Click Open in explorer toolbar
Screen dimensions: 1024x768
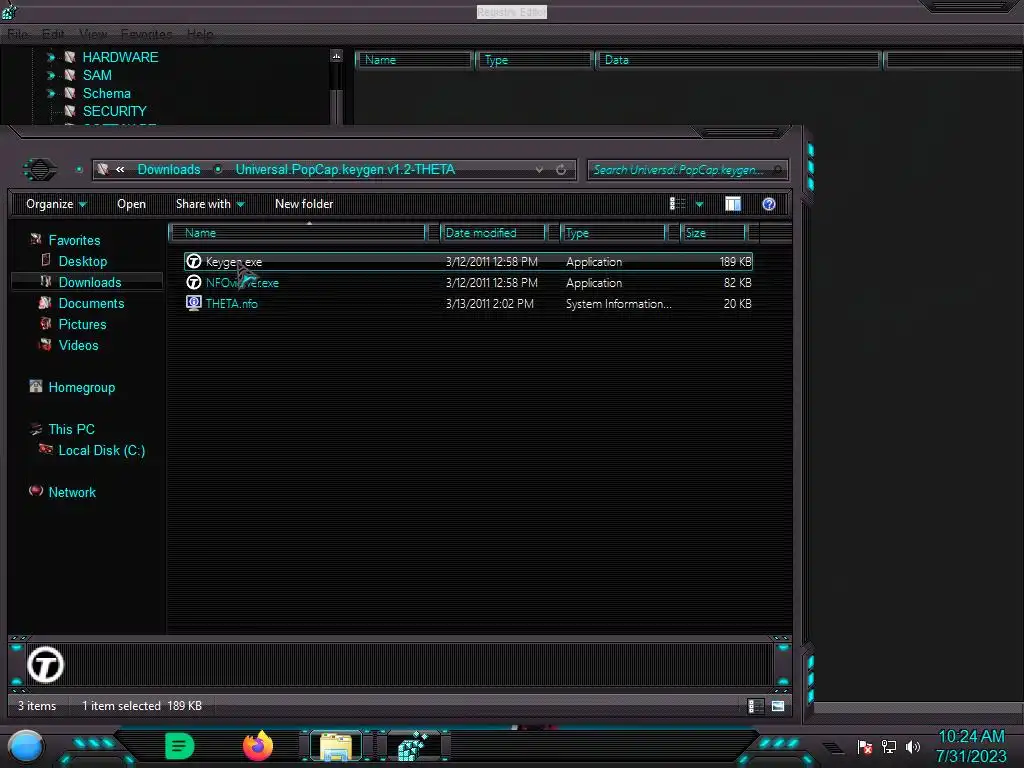[x=131, y=204]
